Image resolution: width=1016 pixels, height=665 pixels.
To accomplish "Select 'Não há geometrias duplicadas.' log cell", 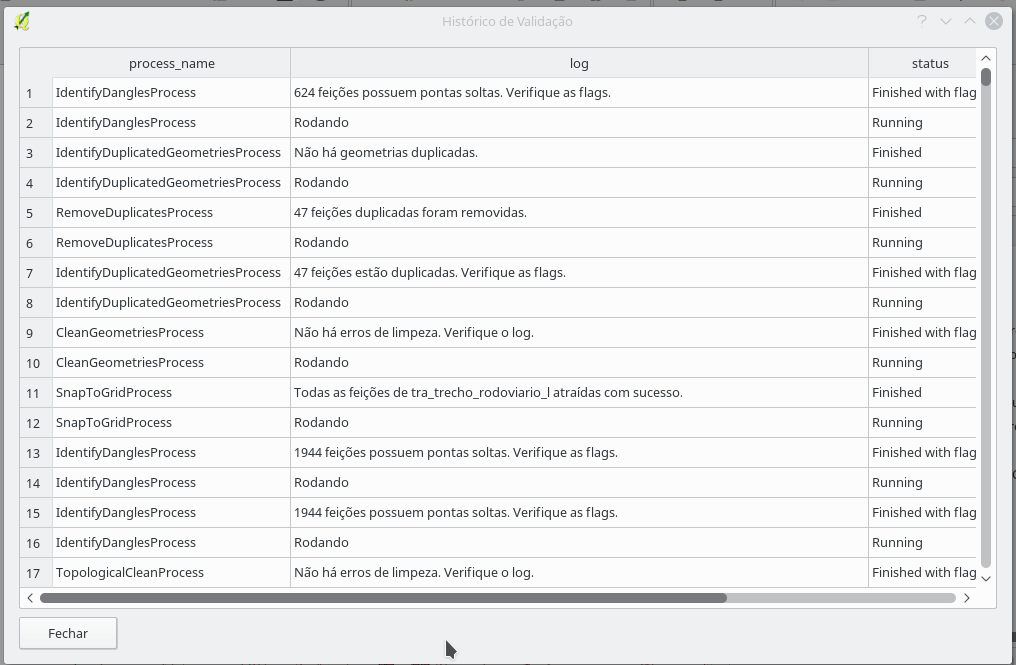I will [579, 152].
